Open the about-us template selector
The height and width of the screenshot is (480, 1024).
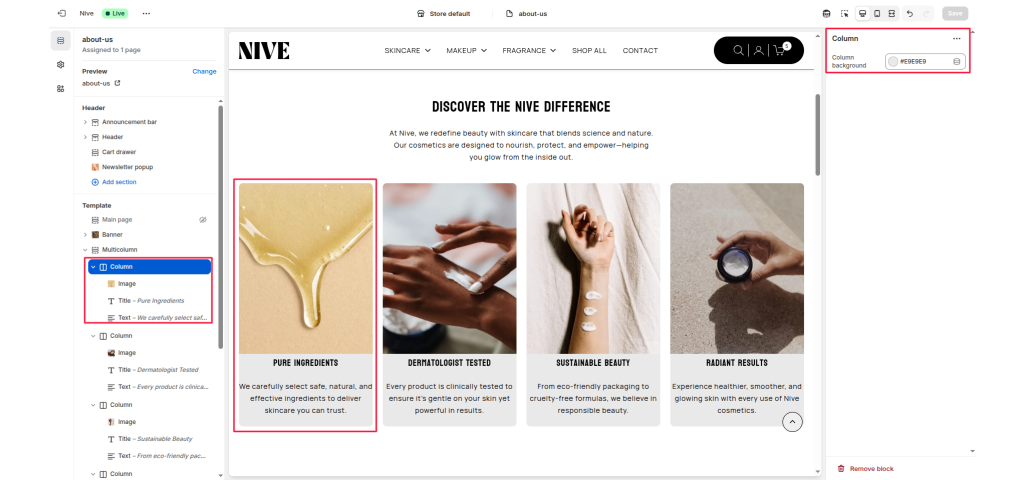tap(526, 14)
